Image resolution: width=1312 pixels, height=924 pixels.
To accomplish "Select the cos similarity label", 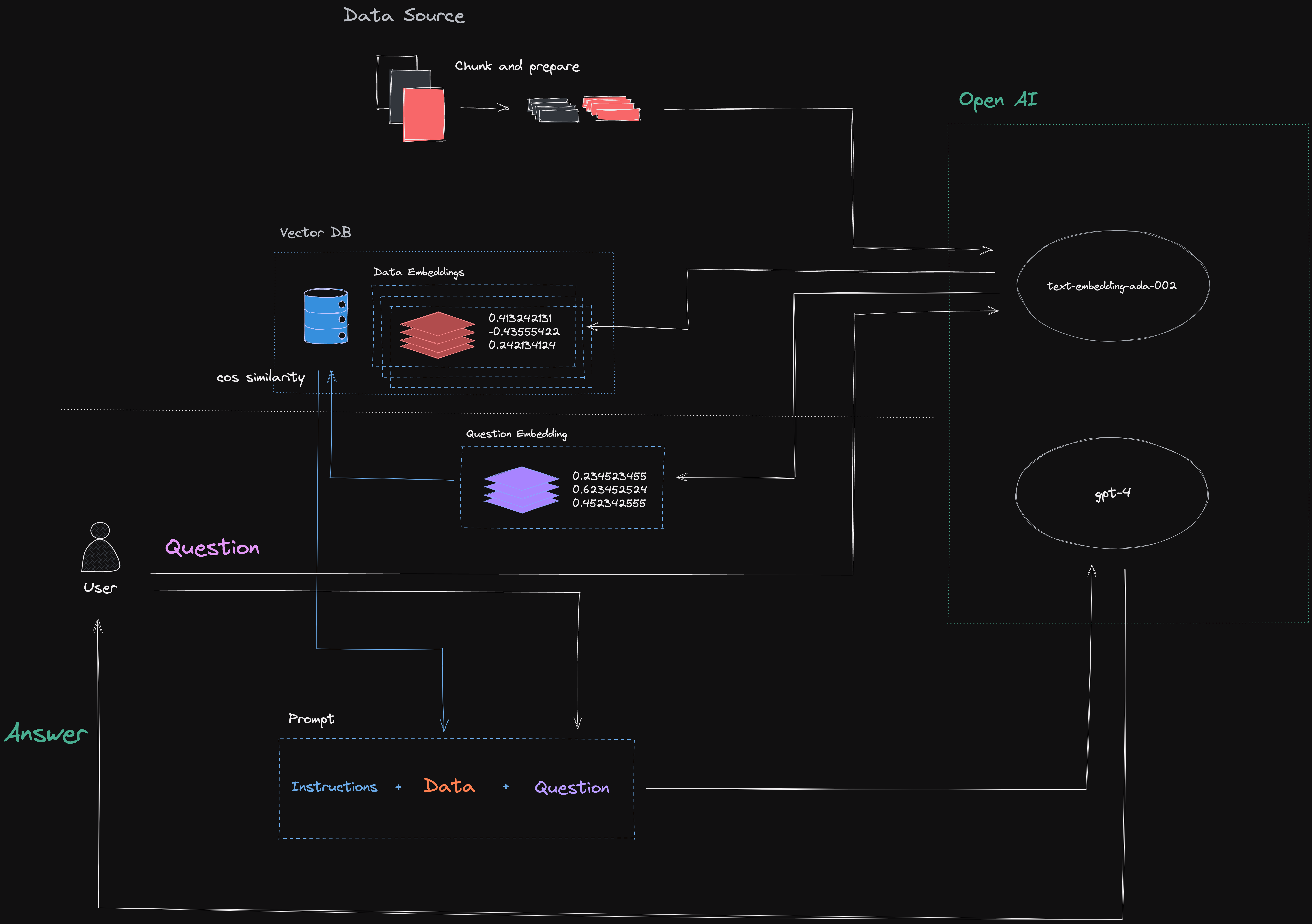I will pos(261,378).
